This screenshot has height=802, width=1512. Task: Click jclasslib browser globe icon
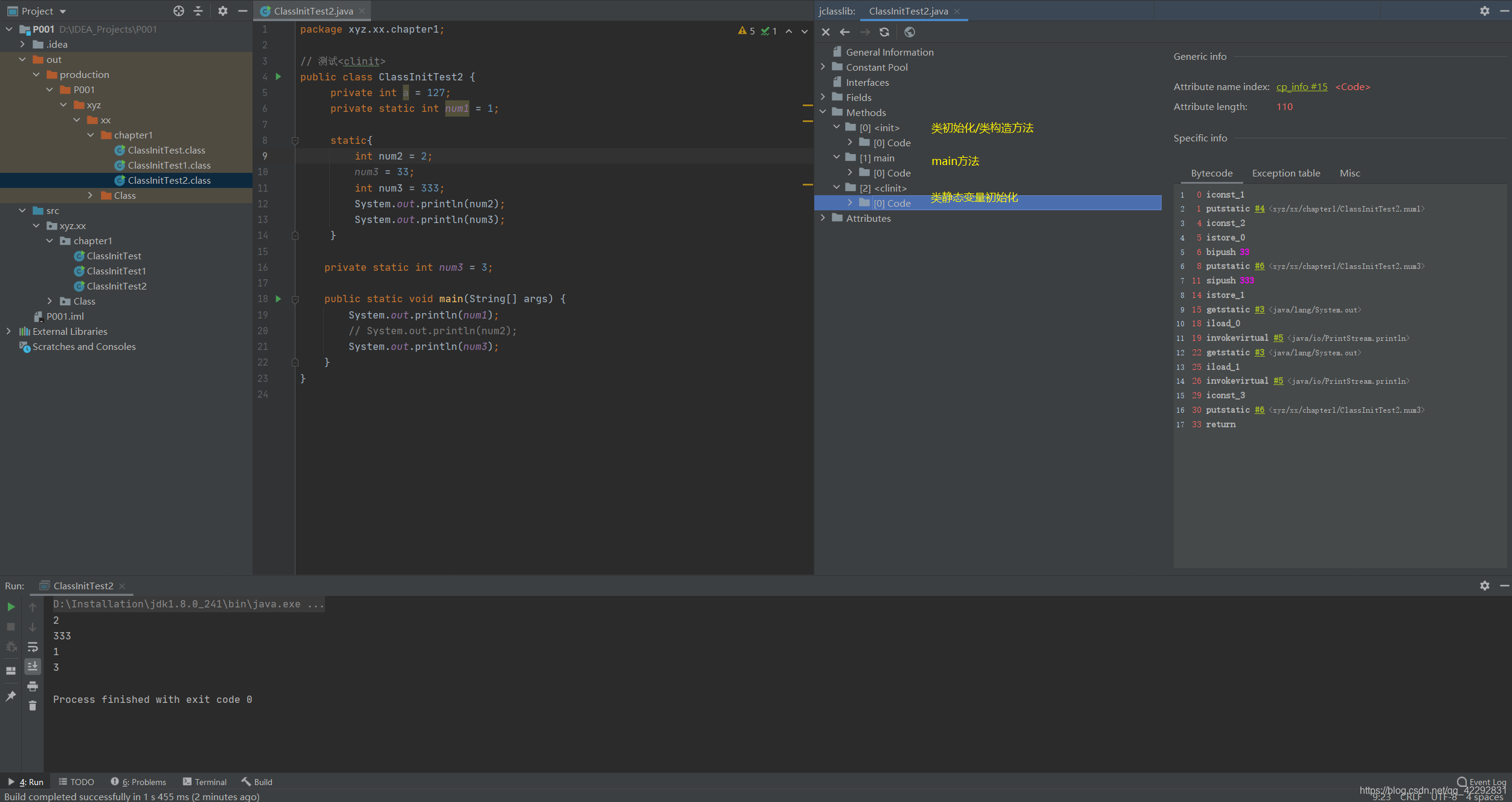point(910,32)
